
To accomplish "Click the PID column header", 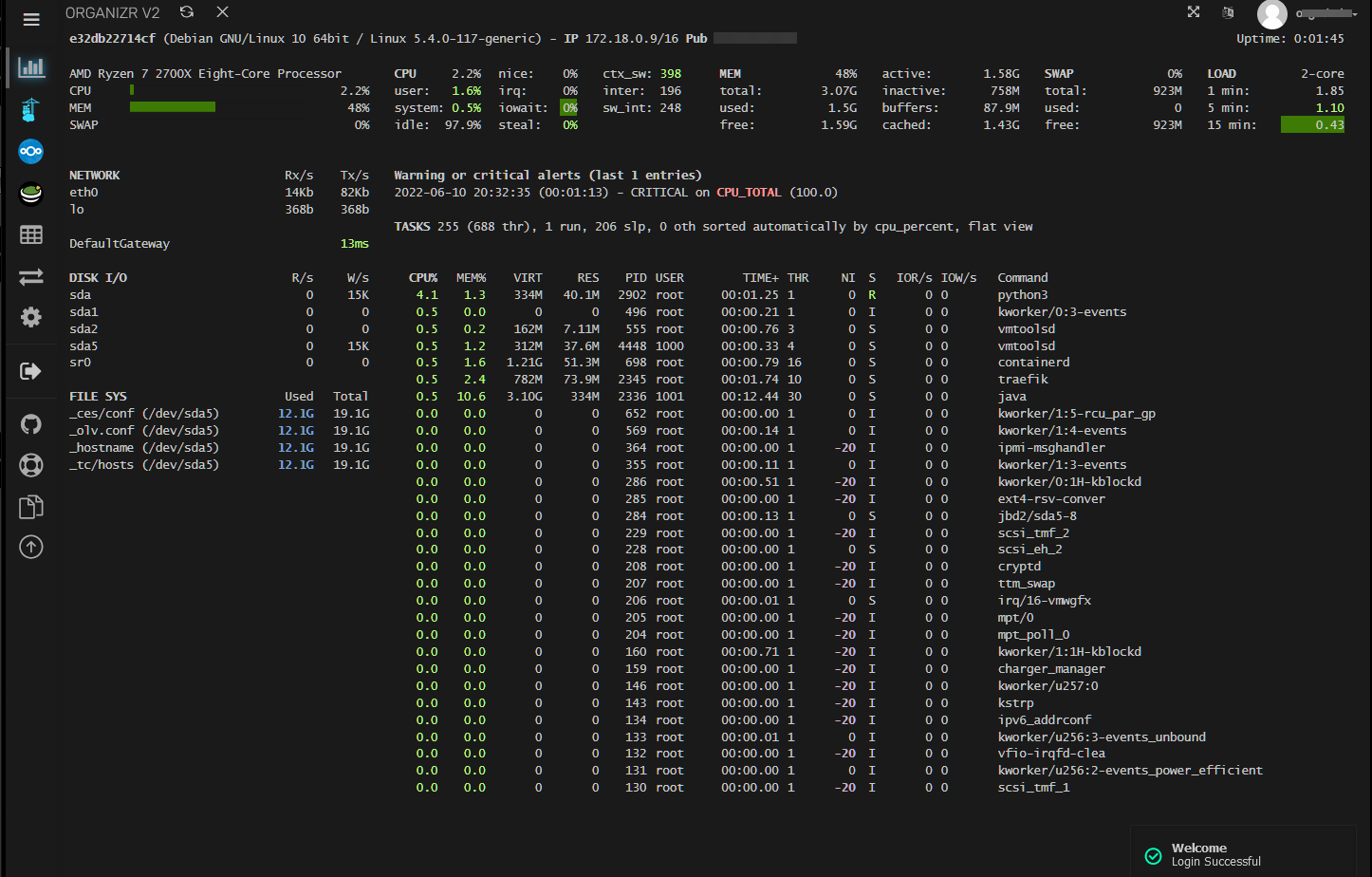I will (x=636, y=278).
